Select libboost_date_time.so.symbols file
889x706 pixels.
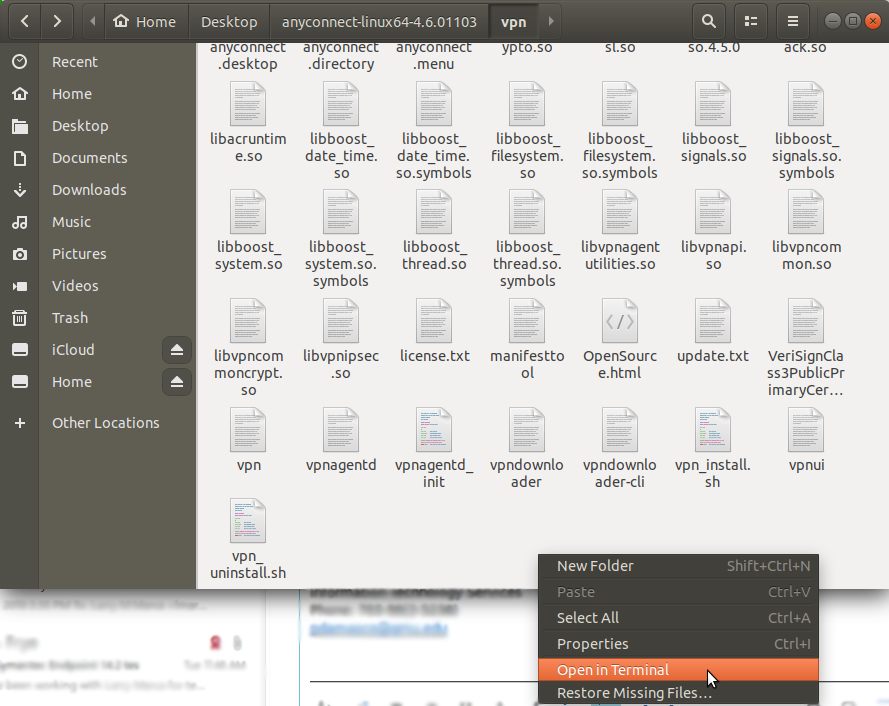point(434,130)
